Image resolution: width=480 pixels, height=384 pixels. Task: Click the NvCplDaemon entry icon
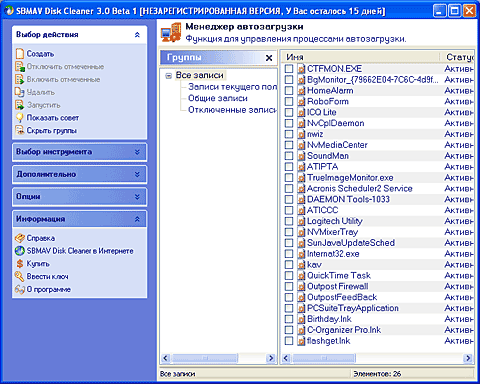coord(301,123)
